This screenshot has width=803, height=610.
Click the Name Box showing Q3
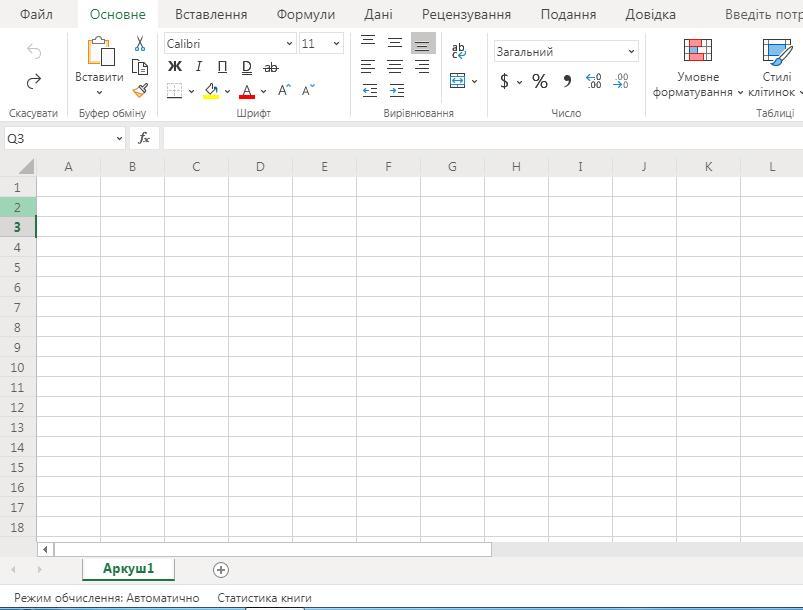click(65, 138)
